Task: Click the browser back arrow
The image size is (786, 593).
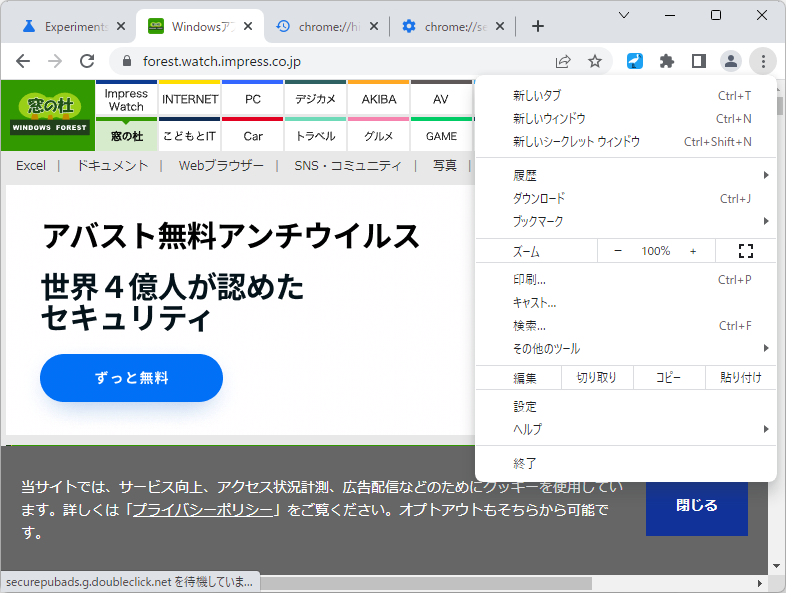Action: (x=23, y=61)
